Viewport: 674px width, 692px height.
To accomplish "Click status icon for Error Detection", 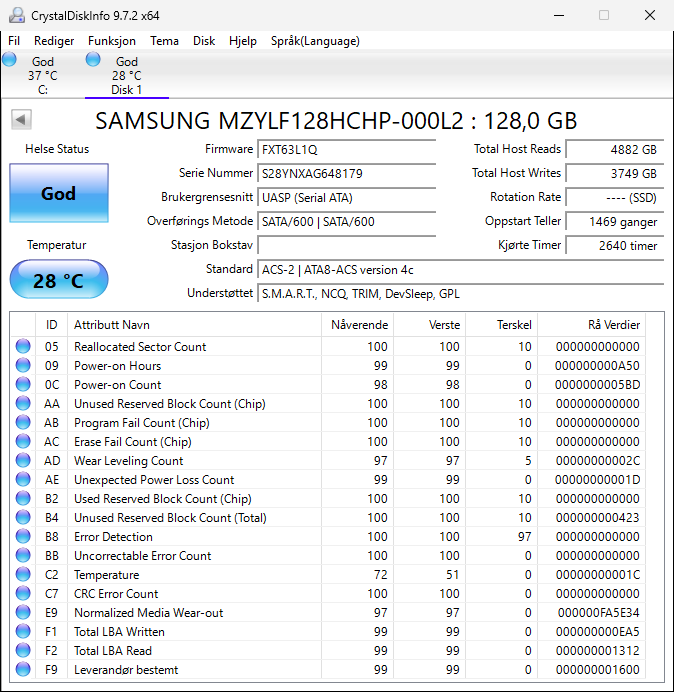I will (x=23, y=536).
